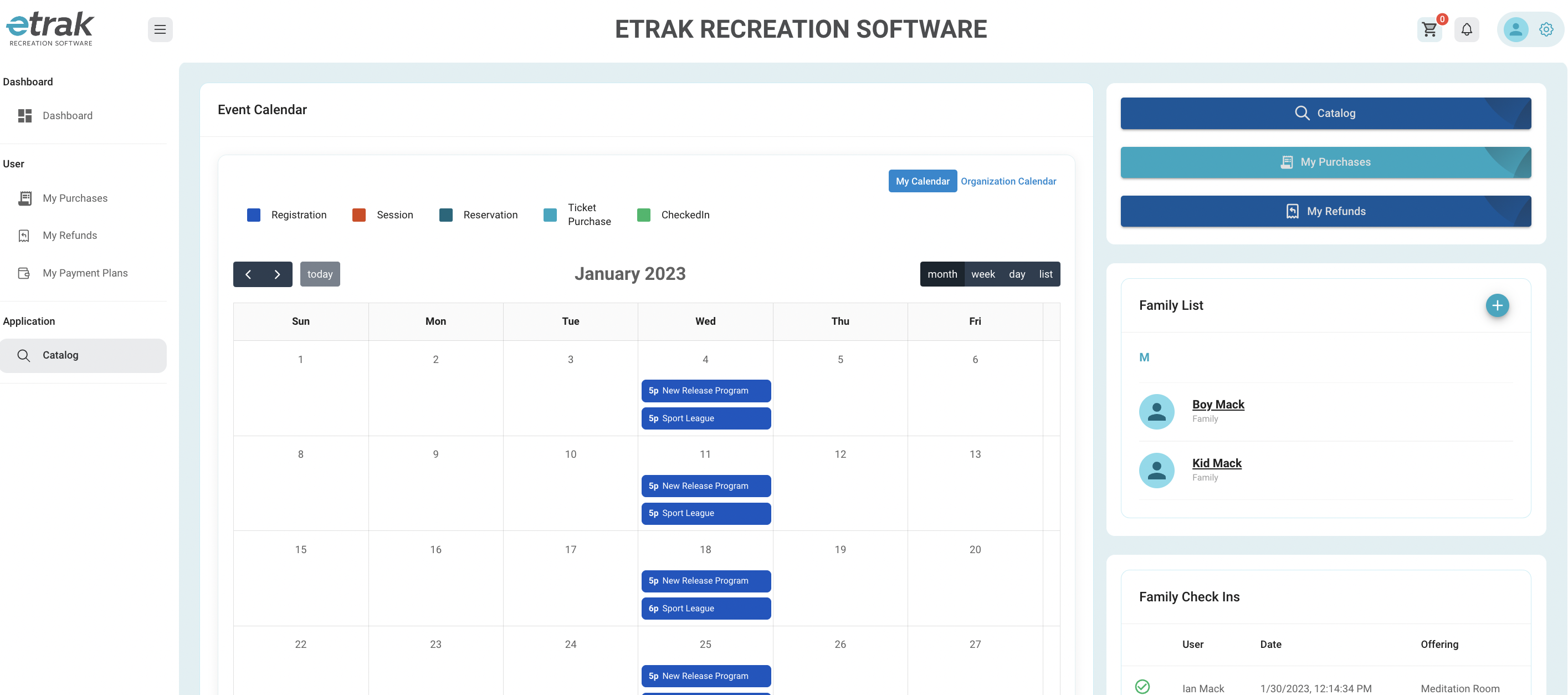Open the Kid Mack family link

pos(1217,463)
